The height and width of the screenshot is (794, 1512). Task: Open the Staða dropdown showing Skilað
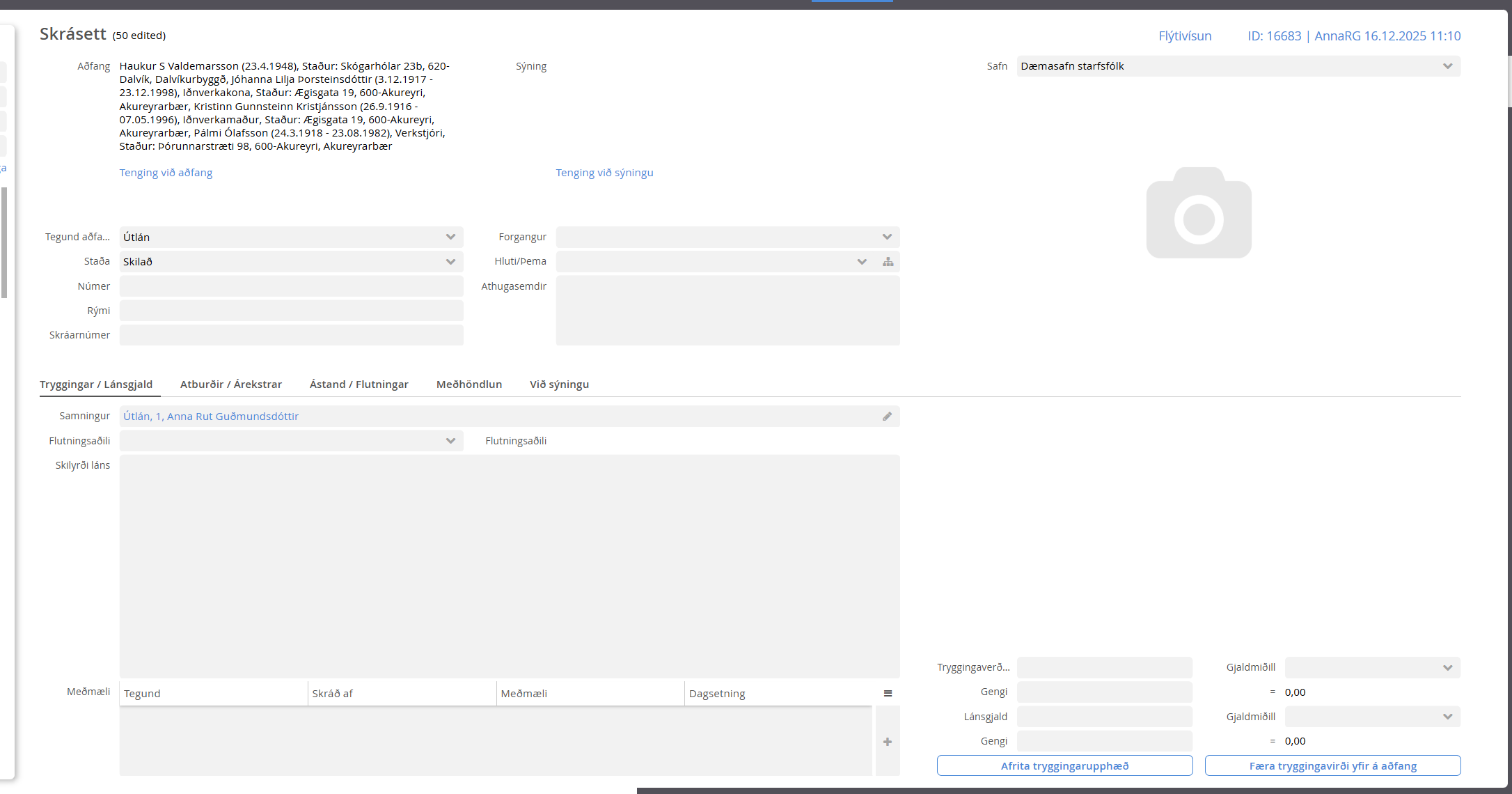pos(450,262)
